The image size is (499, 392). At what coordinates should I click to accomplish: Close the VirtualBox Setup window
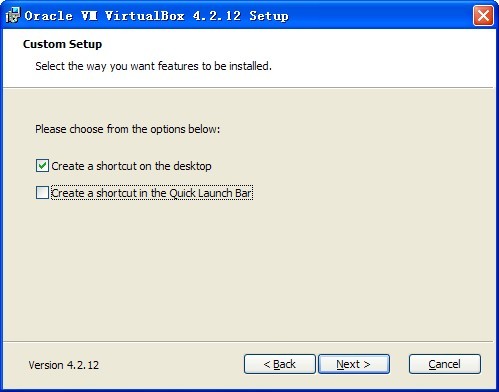(483, 15)
